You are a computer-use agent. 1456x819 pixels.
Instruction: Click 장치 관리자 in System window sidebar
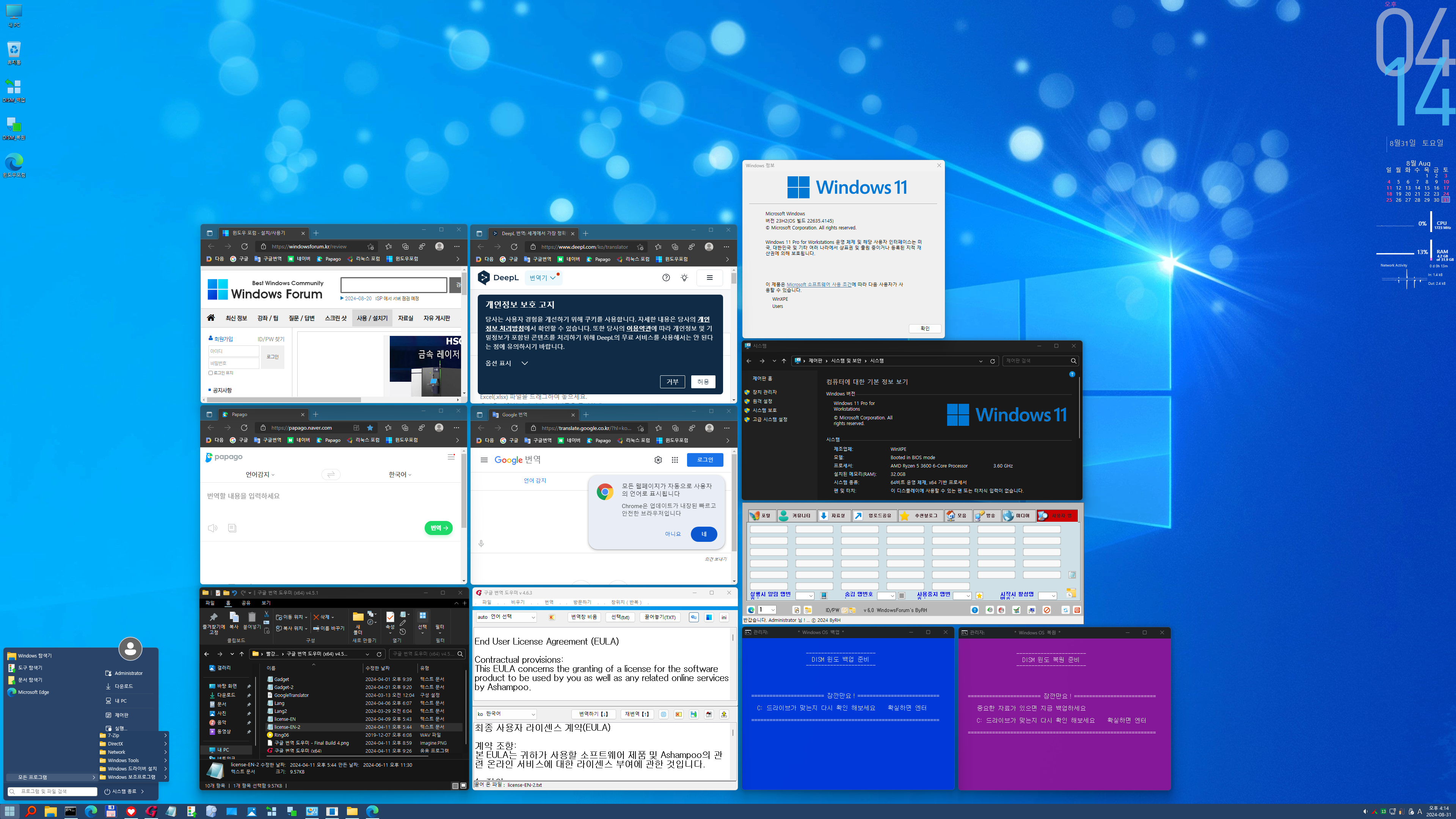(x=764, y=392)
